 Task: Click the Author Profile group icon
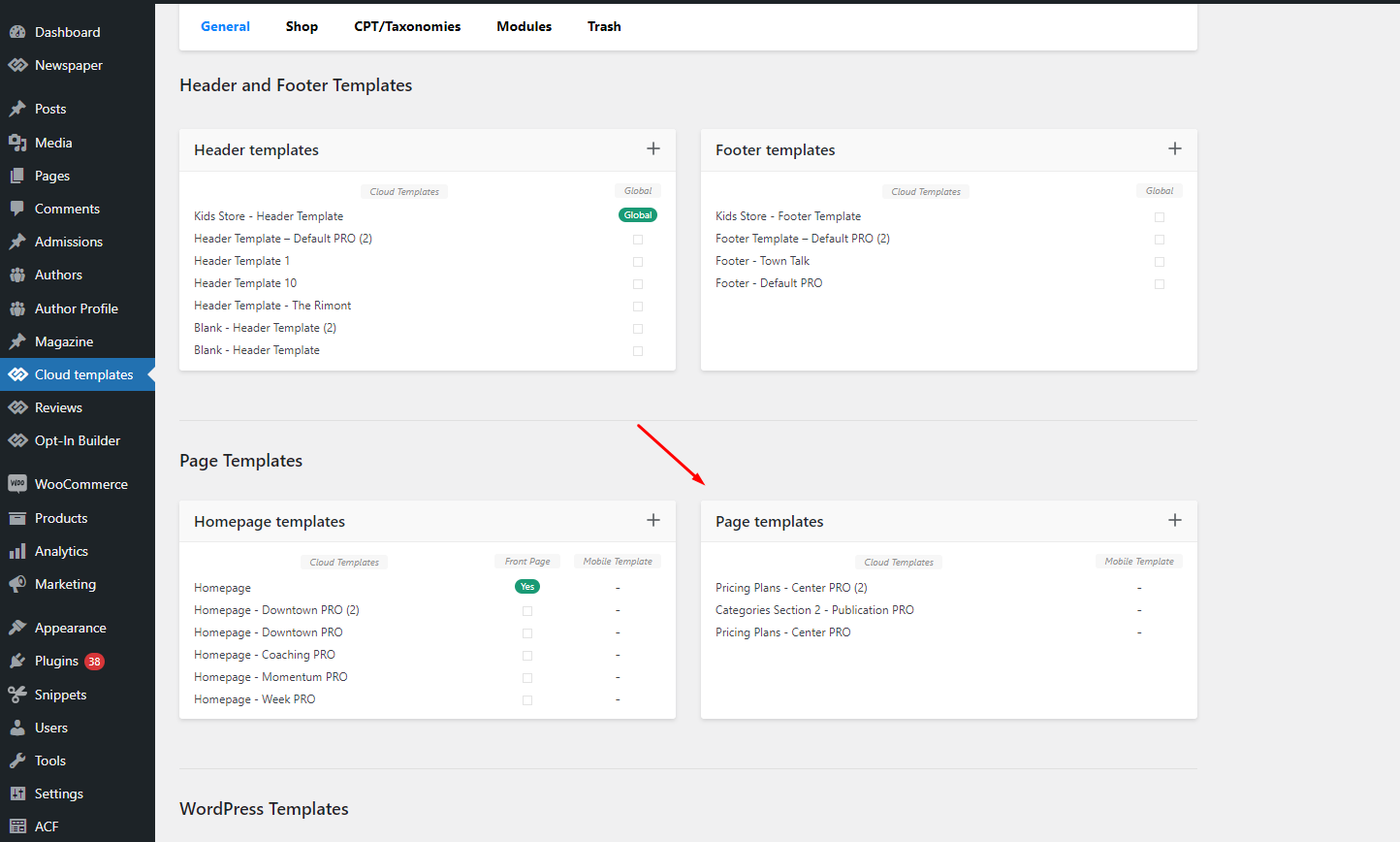(x=17, y=308)
